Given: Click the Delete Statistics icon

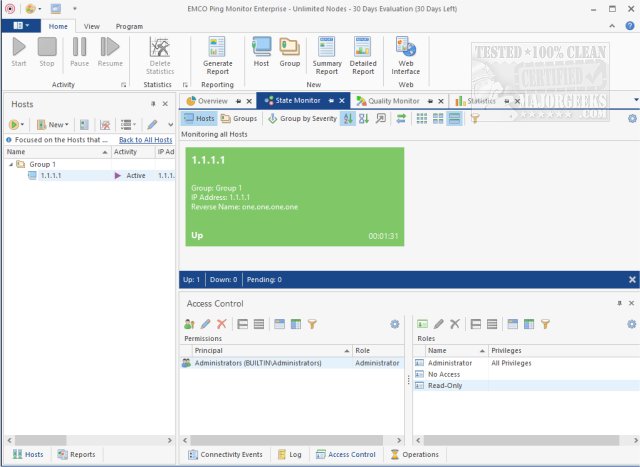Looking at the screenshot, I should pyautogui.click(x=160, y=56).
